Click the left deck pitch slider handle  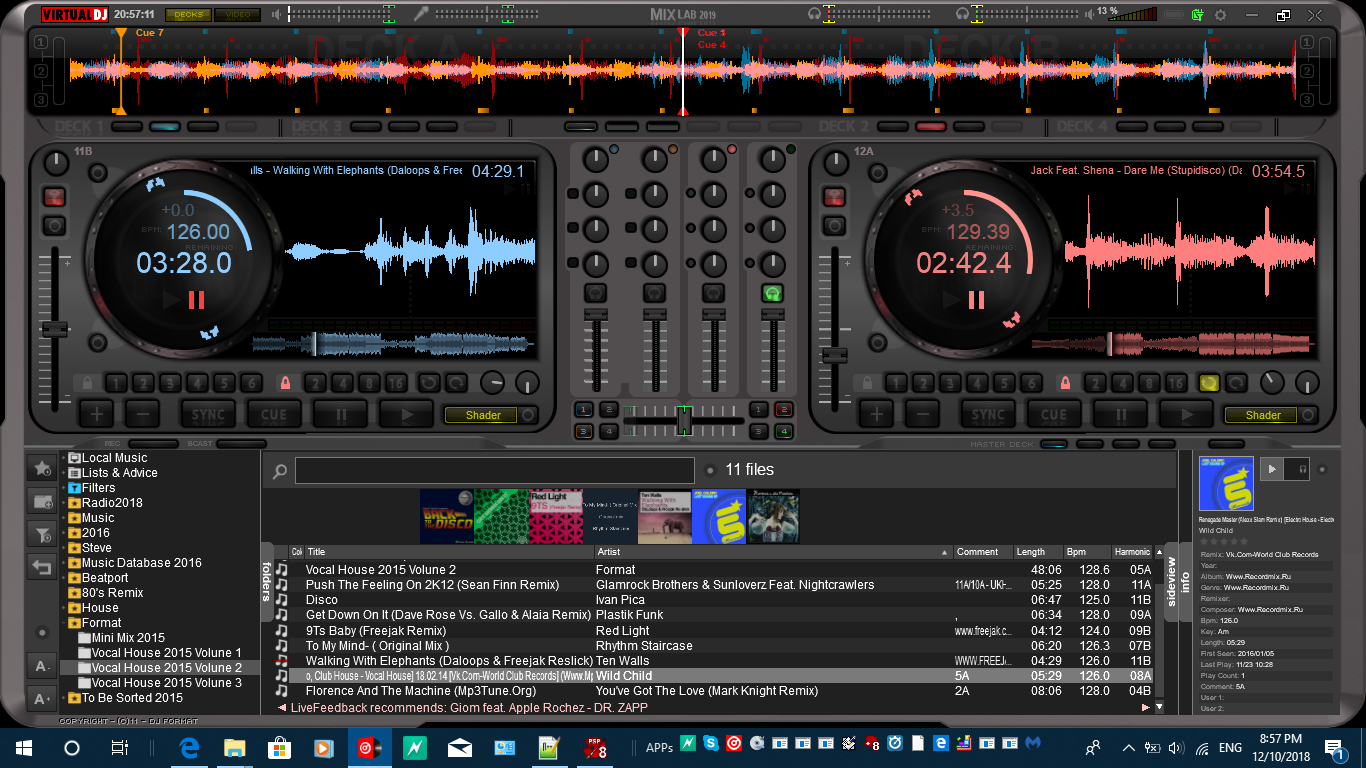54,329
